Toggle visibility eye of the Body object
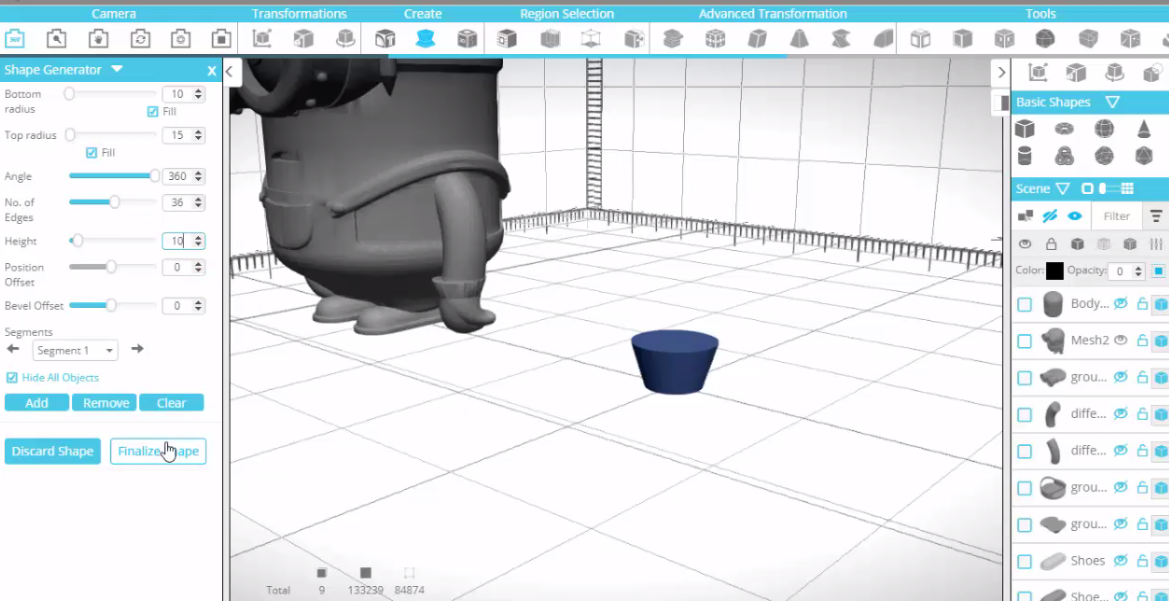 tap(1120, 303)
